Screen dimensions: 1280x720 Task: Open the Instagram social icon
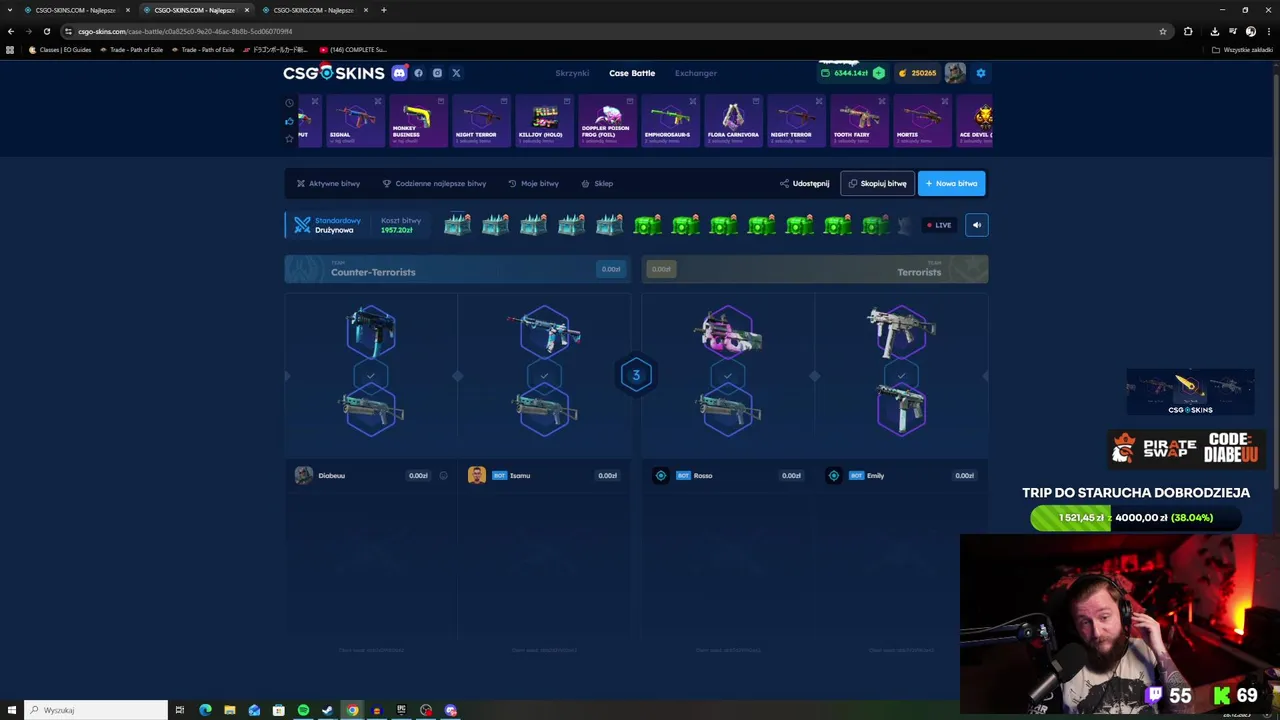(x=437, y=73)
